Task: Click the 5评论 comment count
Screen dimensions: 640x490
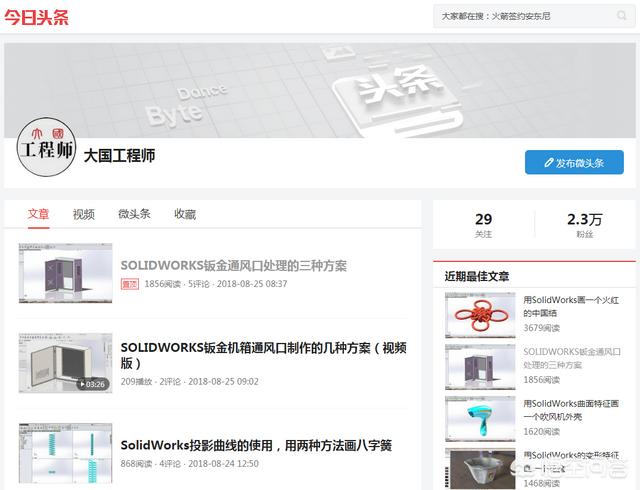Action: (x=199, y=284)
